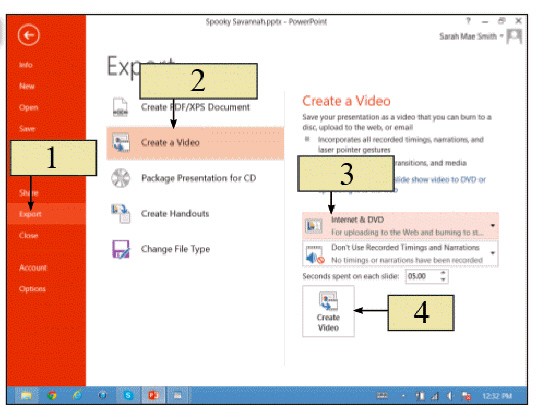Click the muted speaker timings icon
This screenshot has width=537, height=414.
[315, 255]
